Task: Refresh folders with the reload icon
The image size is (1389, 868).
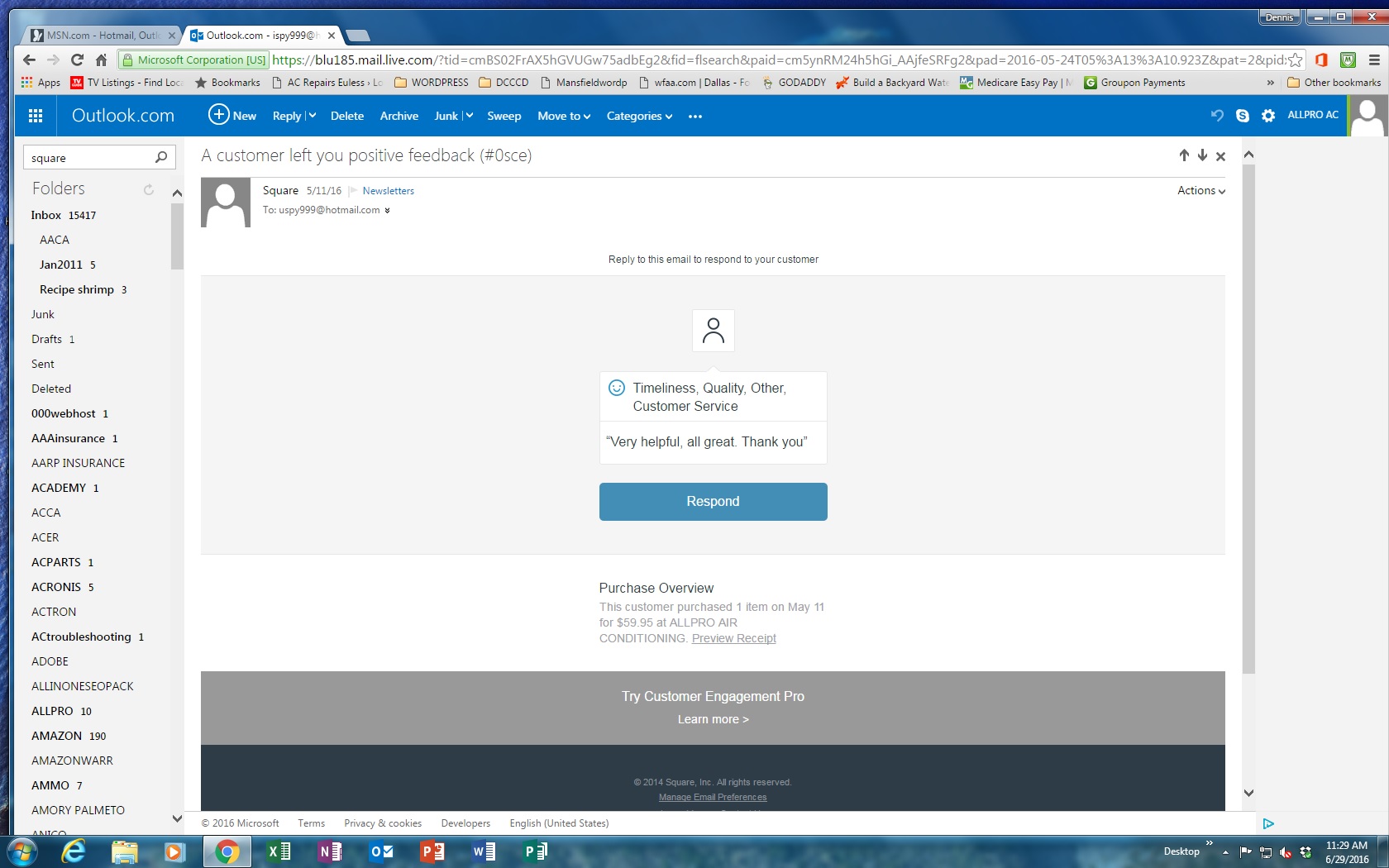Action: 149,189
